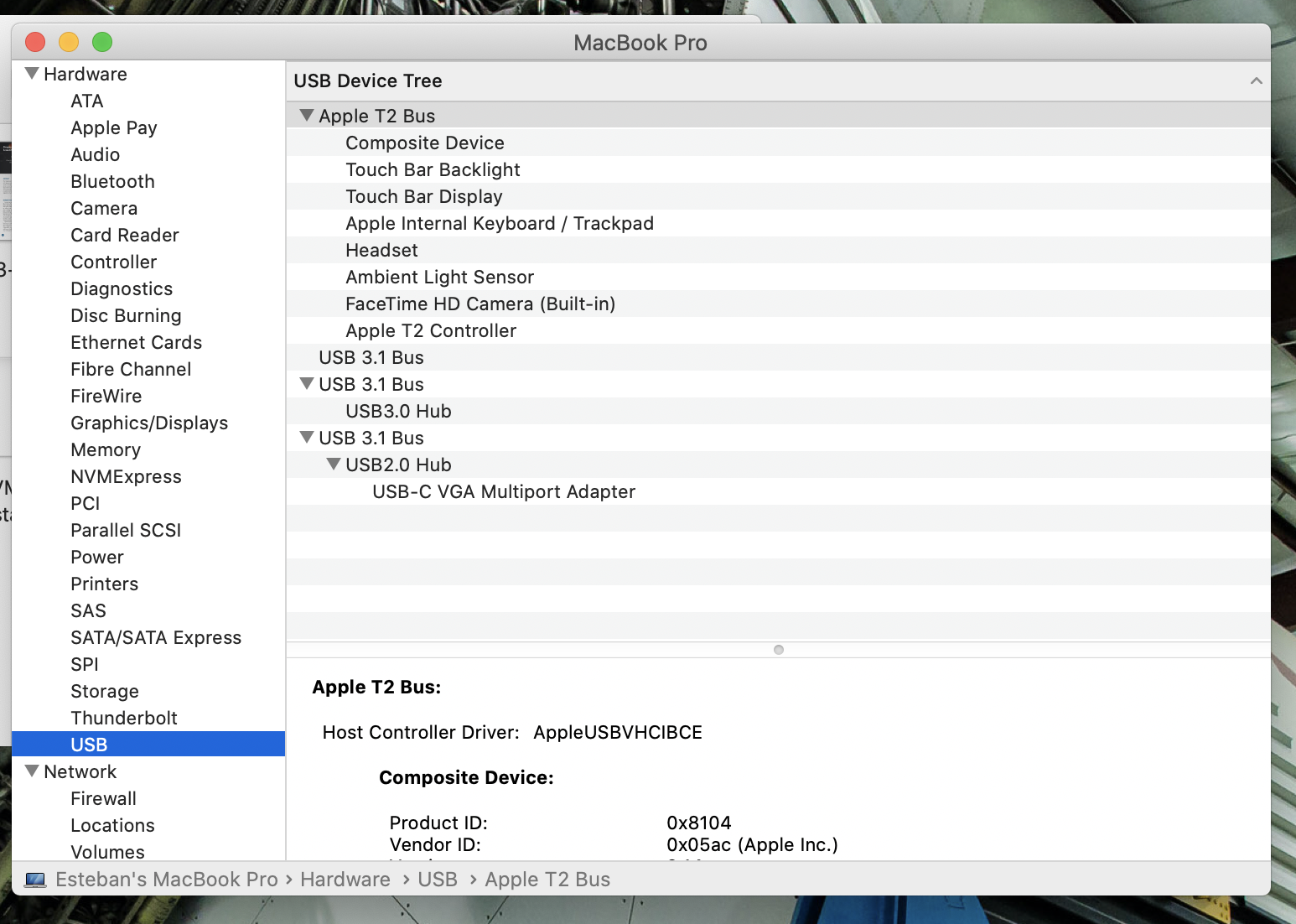Screen dimensions: 1296x924
Task: Click the Product ID value 0x8104
Action: (699, 823)
